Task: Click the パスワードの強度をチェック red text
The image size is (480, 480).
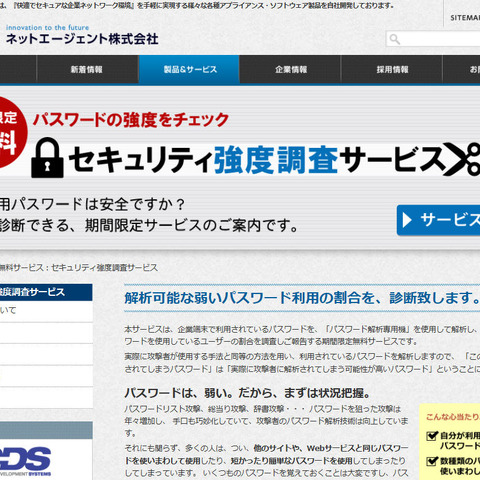Action: point(131,120)
